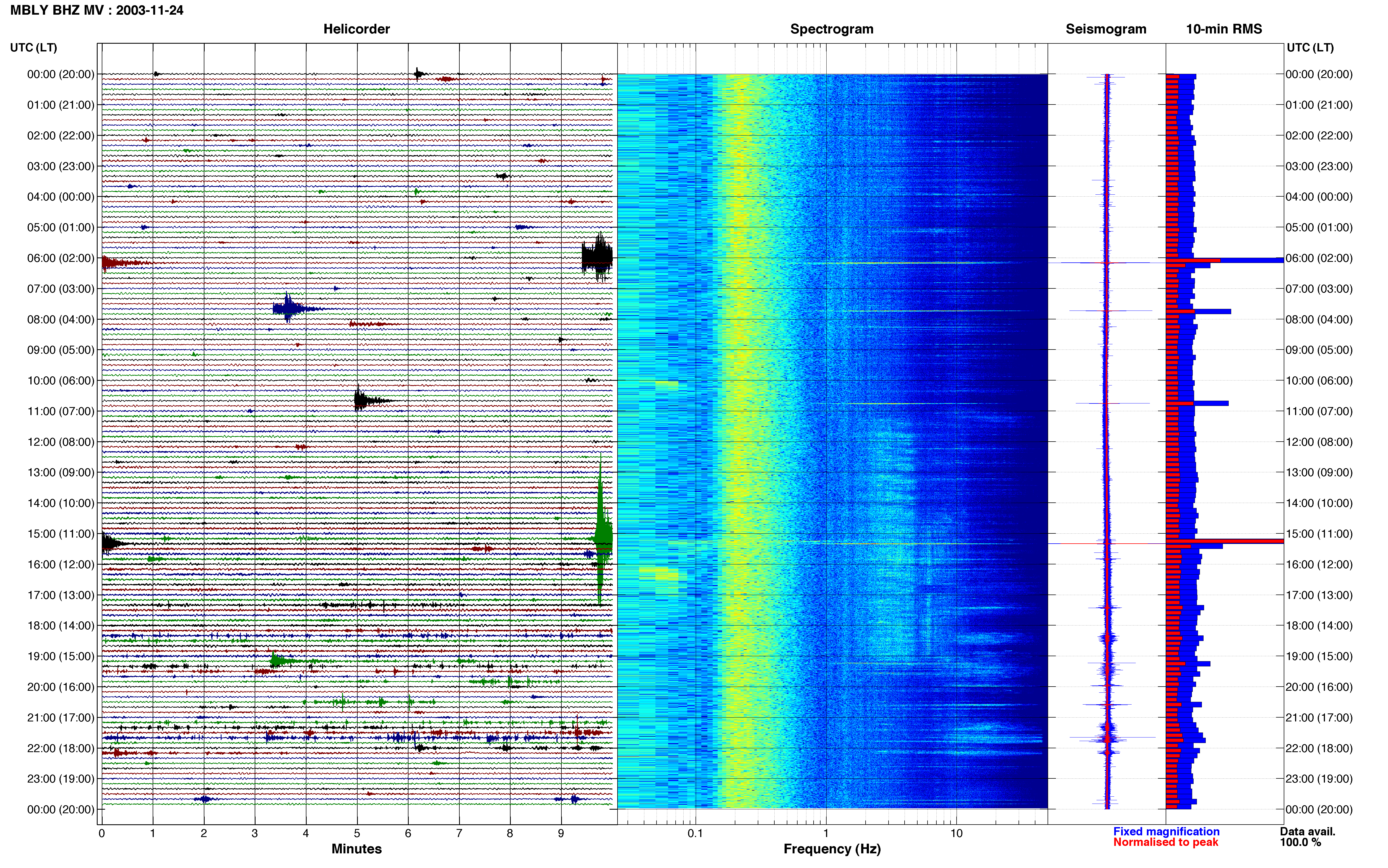This screenshot has height=868, width=1388.
Task: Click the left 'UTC (LT)' axis label
Action: (x=33, y=48)
